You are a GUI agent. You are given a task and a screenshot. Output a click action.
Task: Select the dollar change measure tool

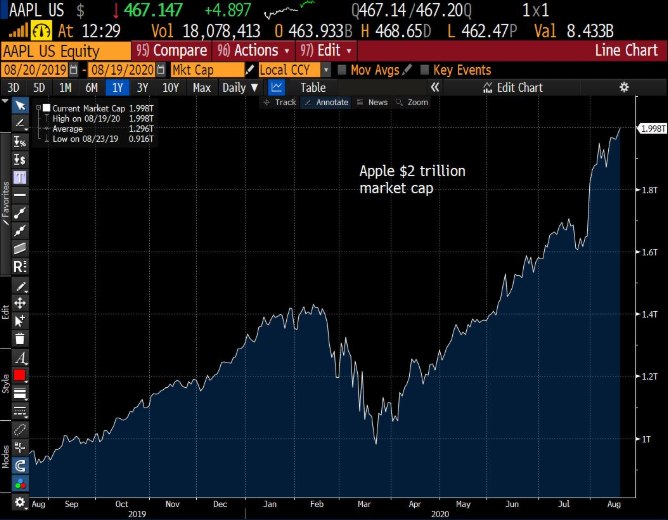coord(20,159)
